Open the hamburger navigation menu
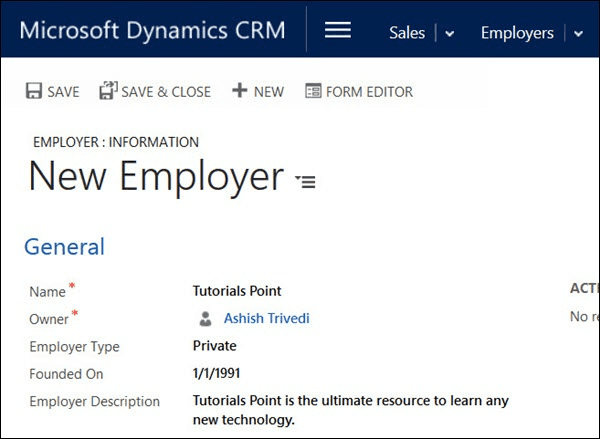The height and width of the screenshot is (439, 600). pos(338,31)
